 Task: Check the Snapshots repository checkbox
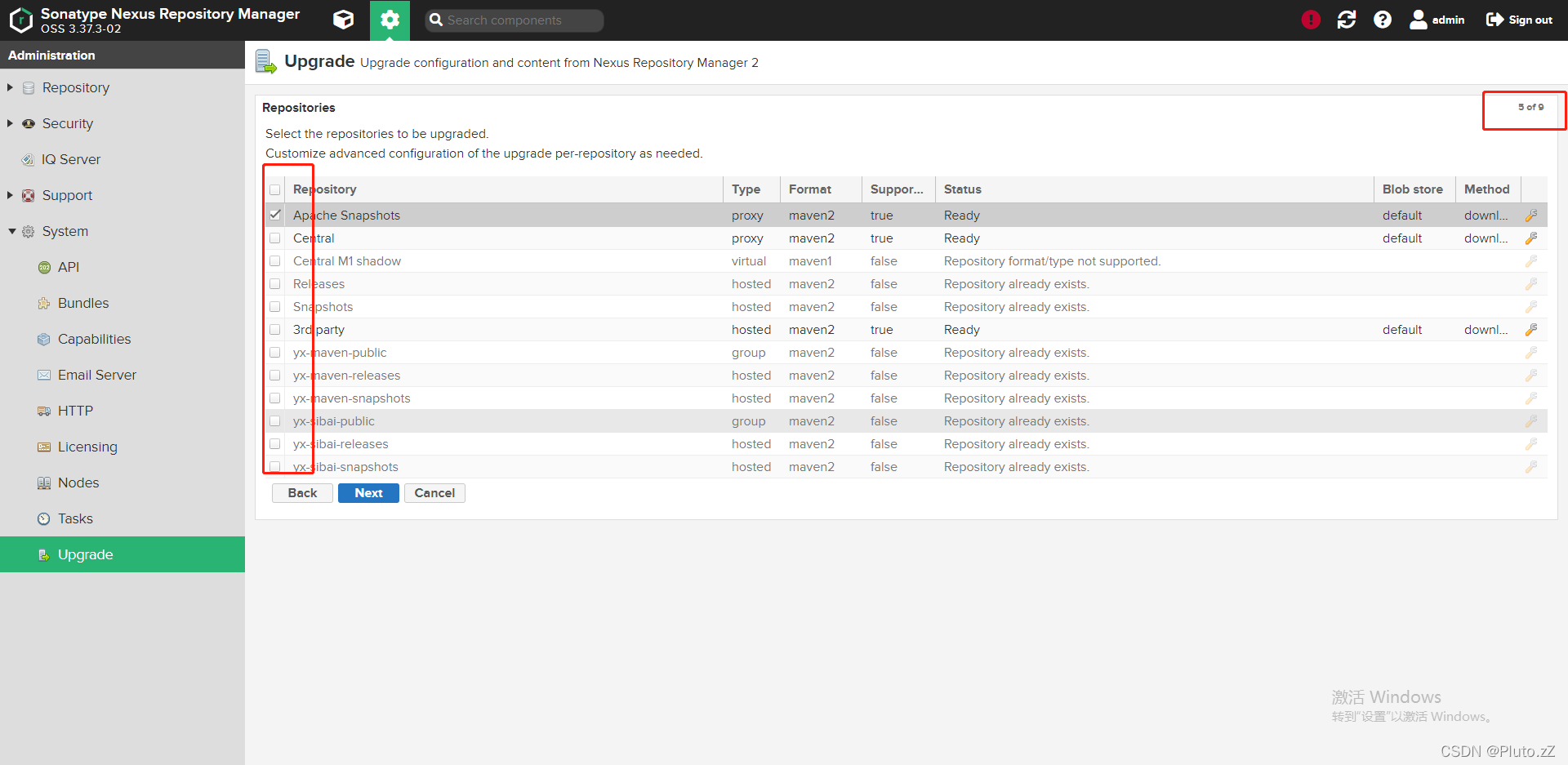(275, 307)
